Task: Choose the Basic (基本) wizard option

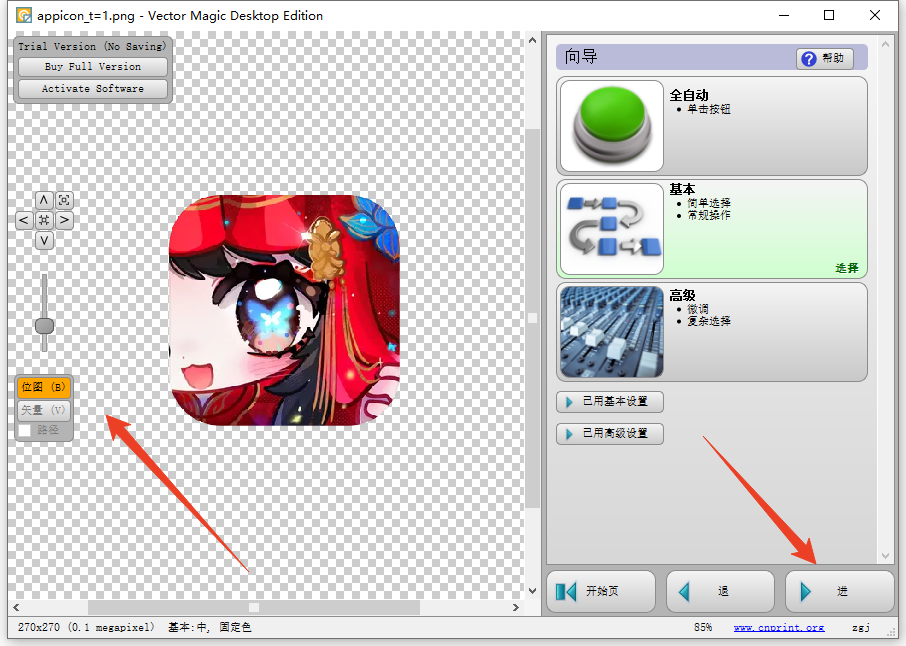Action: pos(711,228)
